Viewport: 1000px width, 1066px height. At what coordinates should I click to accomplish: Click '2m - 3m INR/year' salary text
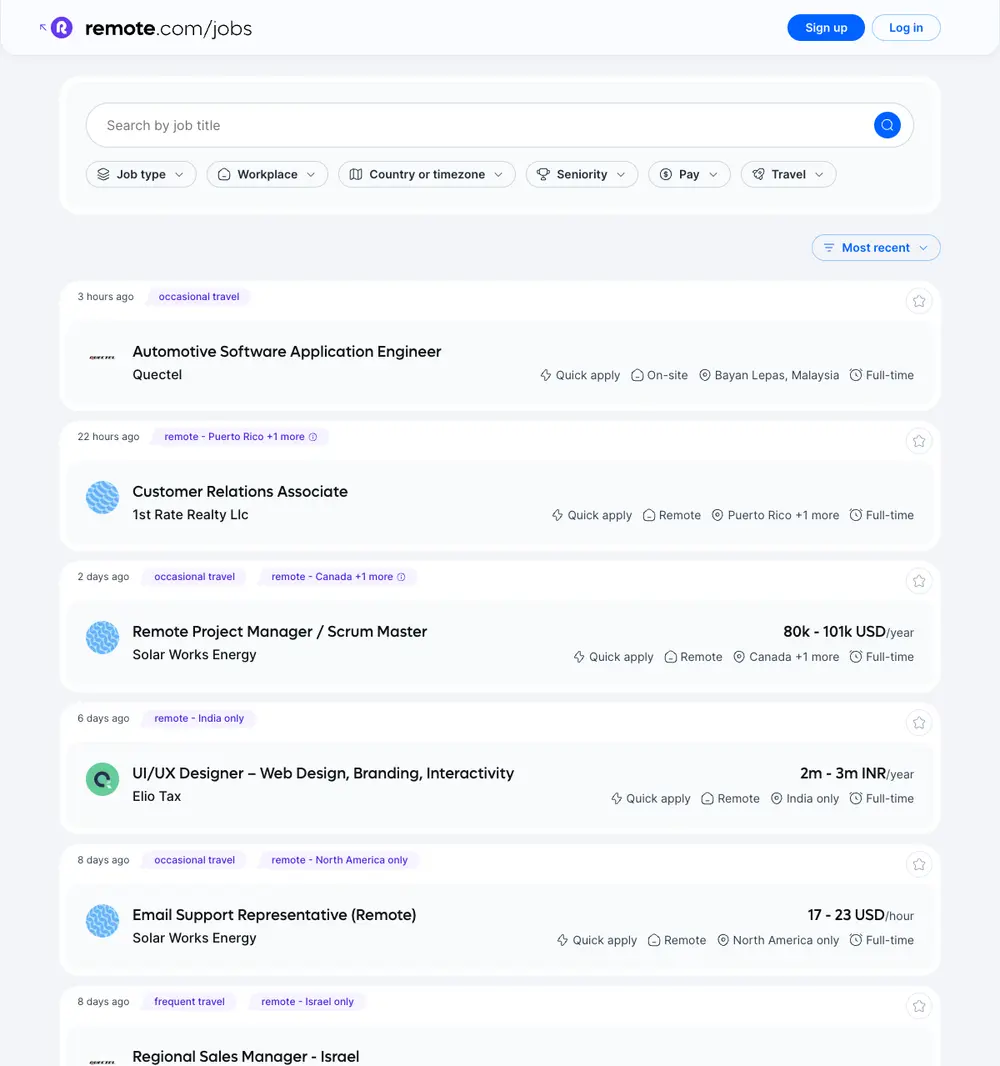[857, 773]
